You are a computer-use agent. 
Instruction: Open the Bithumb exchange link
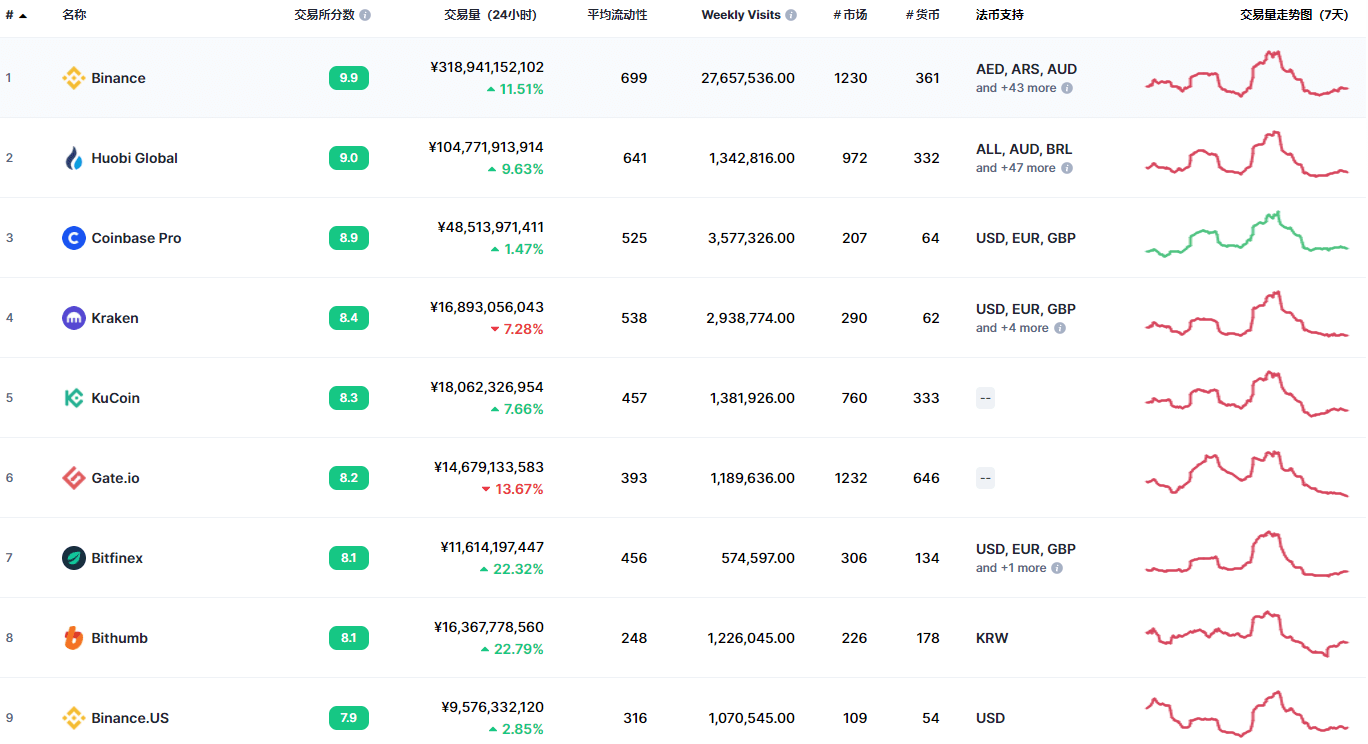click(119, 638)
